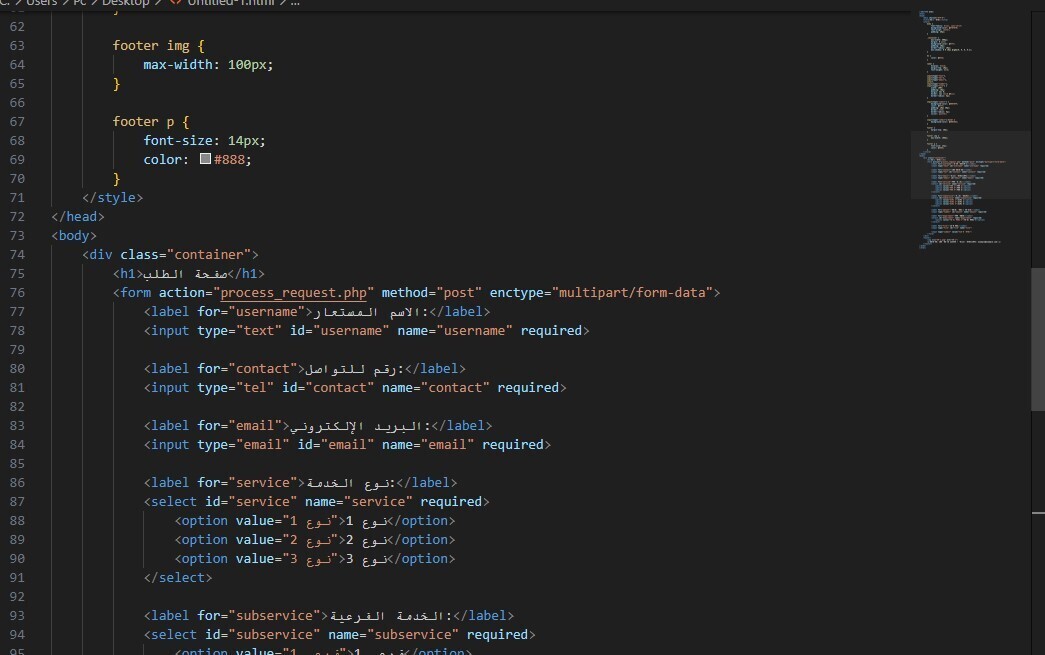Click the required attribute on the email input
Screen dimensions: 1045x655
point(515,444)
